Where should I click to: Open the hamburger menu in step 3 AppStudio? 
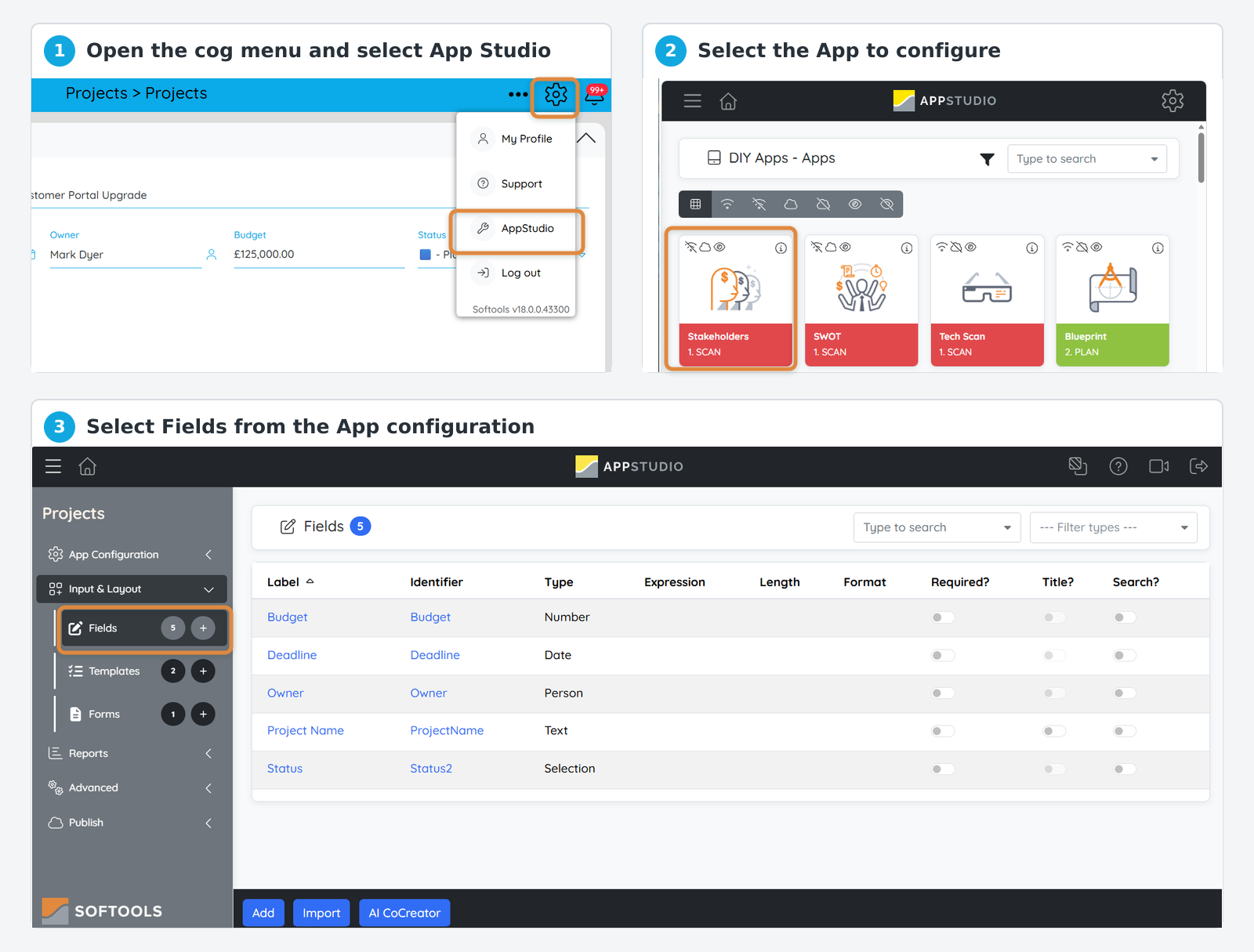pos(53,466)
